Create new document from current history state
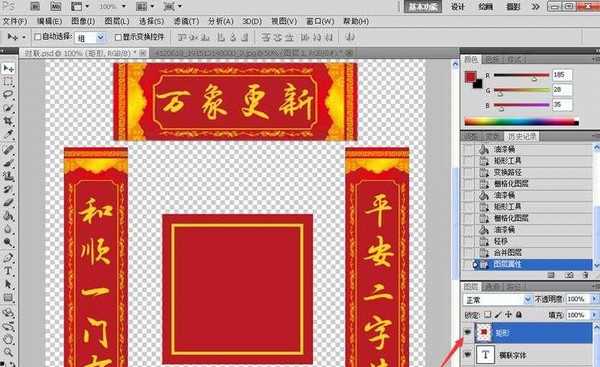 coord(551,275)
